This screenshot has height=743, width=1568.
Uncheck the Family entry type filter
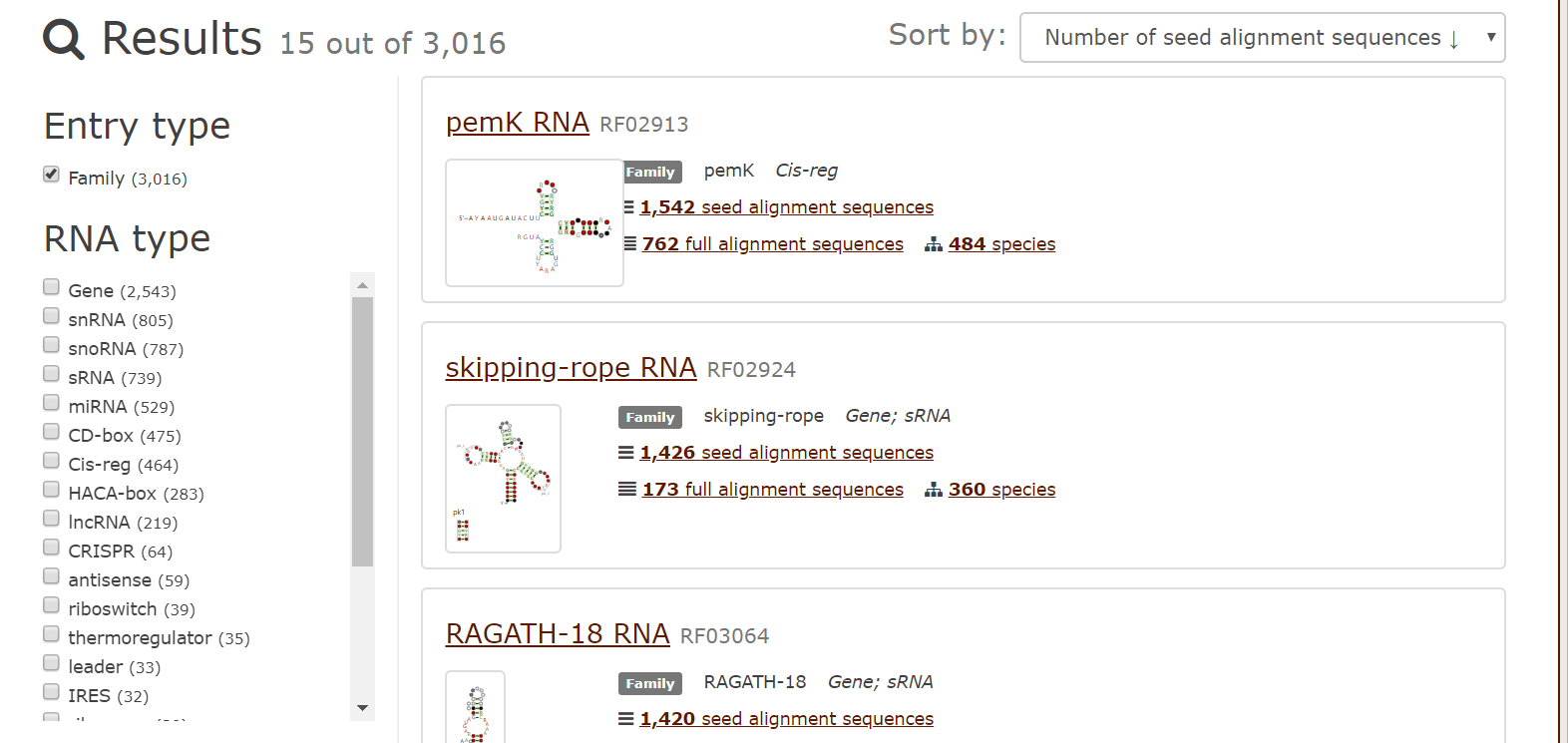tap(51, 174)
